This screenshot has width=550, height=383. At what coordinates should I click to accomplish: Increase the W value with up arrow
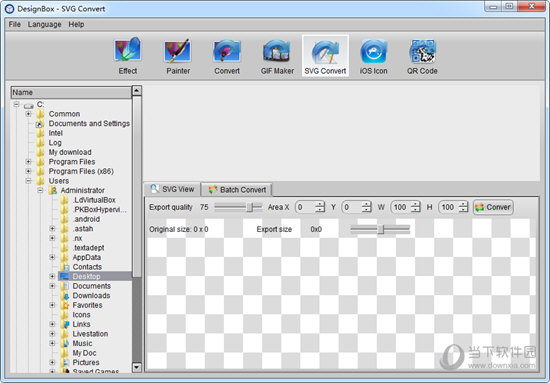415,204
